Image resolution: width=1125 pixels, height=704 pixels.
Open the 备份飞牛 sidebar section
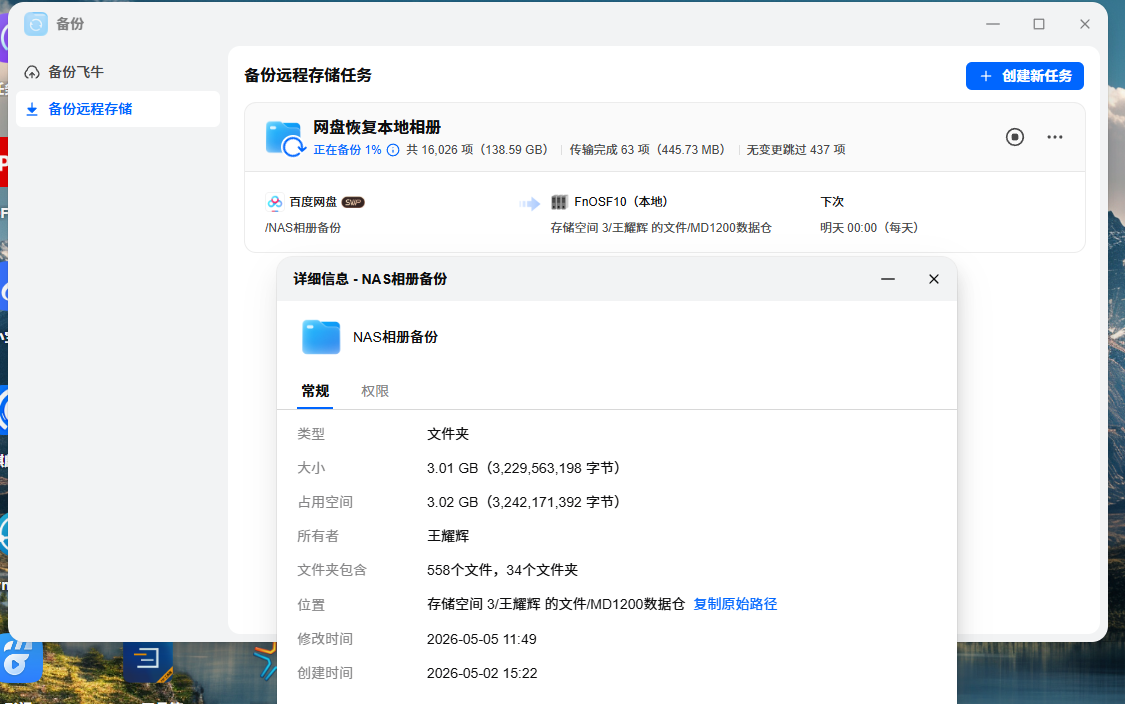(118, 72)
